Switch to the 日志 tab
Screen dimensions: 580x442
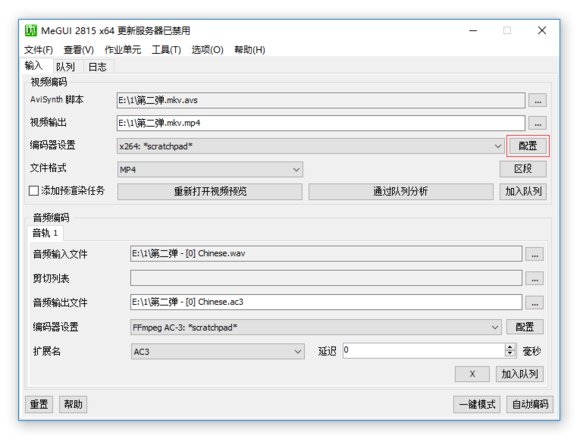point(97,67)
